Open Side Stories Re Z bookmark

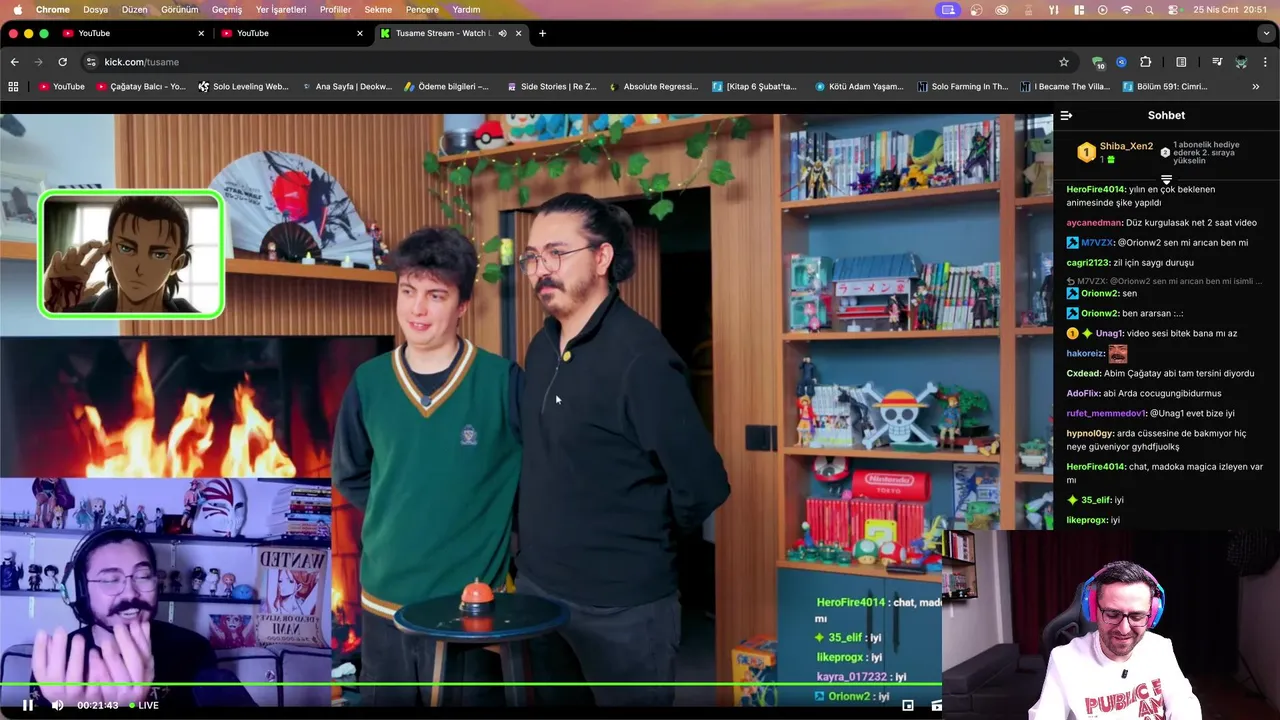click(x=551, y=87)
